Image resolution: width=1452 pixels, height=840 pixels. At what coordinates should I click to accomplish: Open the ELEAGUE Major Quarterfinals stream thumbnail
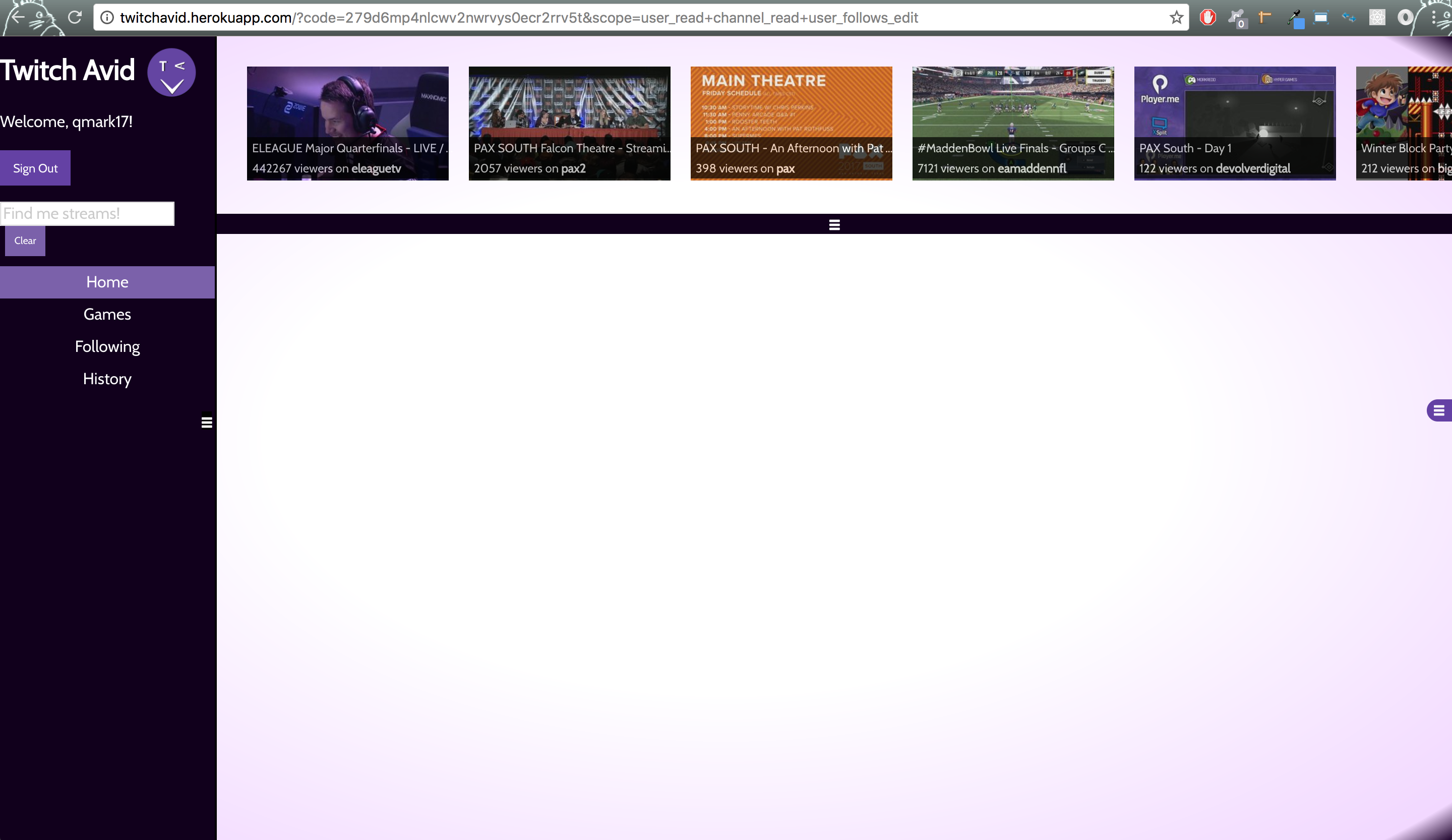coord(347,124)
